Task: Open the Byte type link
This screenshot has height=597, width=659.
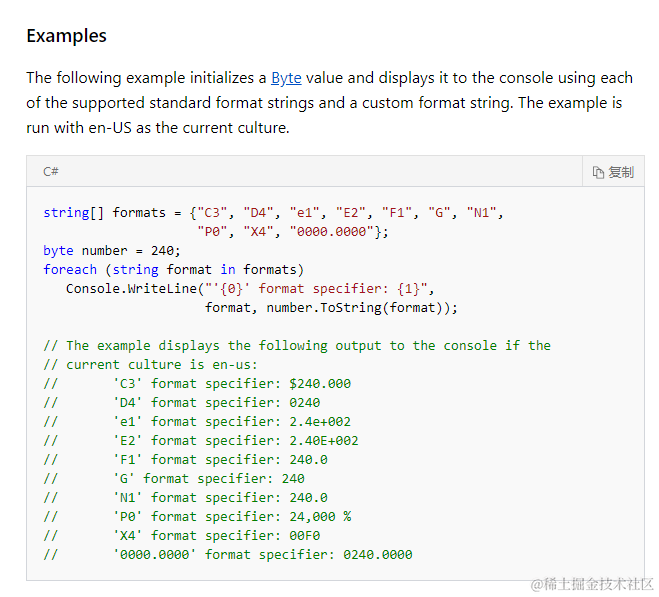Action: [286, 78]
